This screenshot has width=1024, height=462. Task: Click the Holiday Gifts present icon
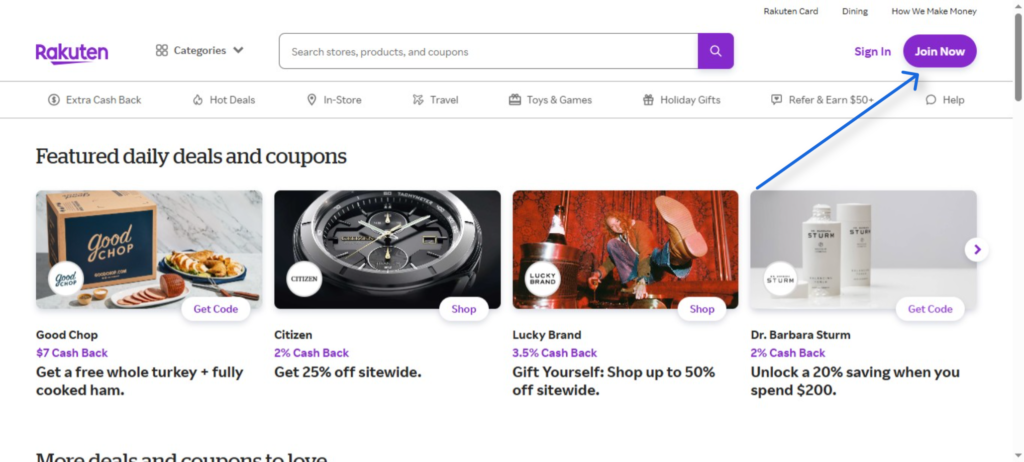click(648, 100)
